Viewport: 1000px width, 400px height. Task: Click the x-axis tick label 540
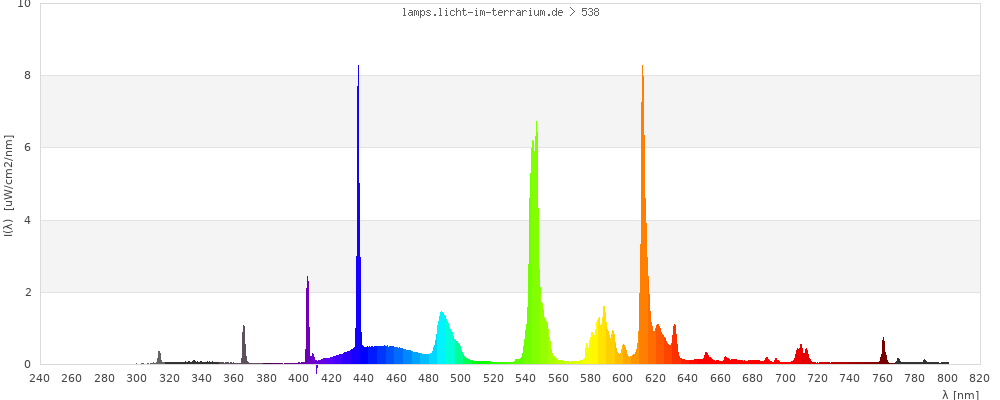pos(526,378)
